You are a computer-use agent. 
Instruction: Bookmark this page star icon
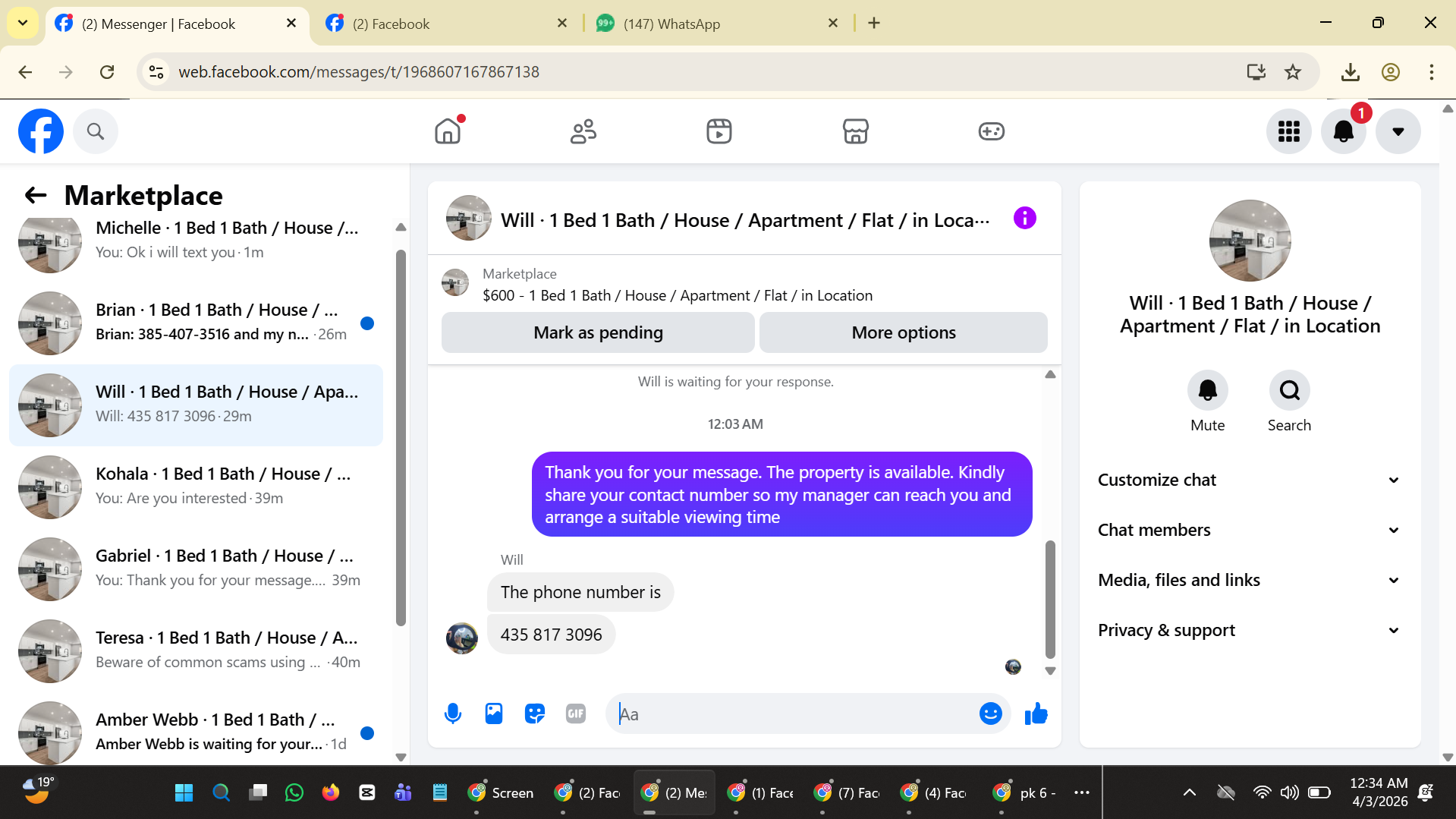click(1293, 72)
